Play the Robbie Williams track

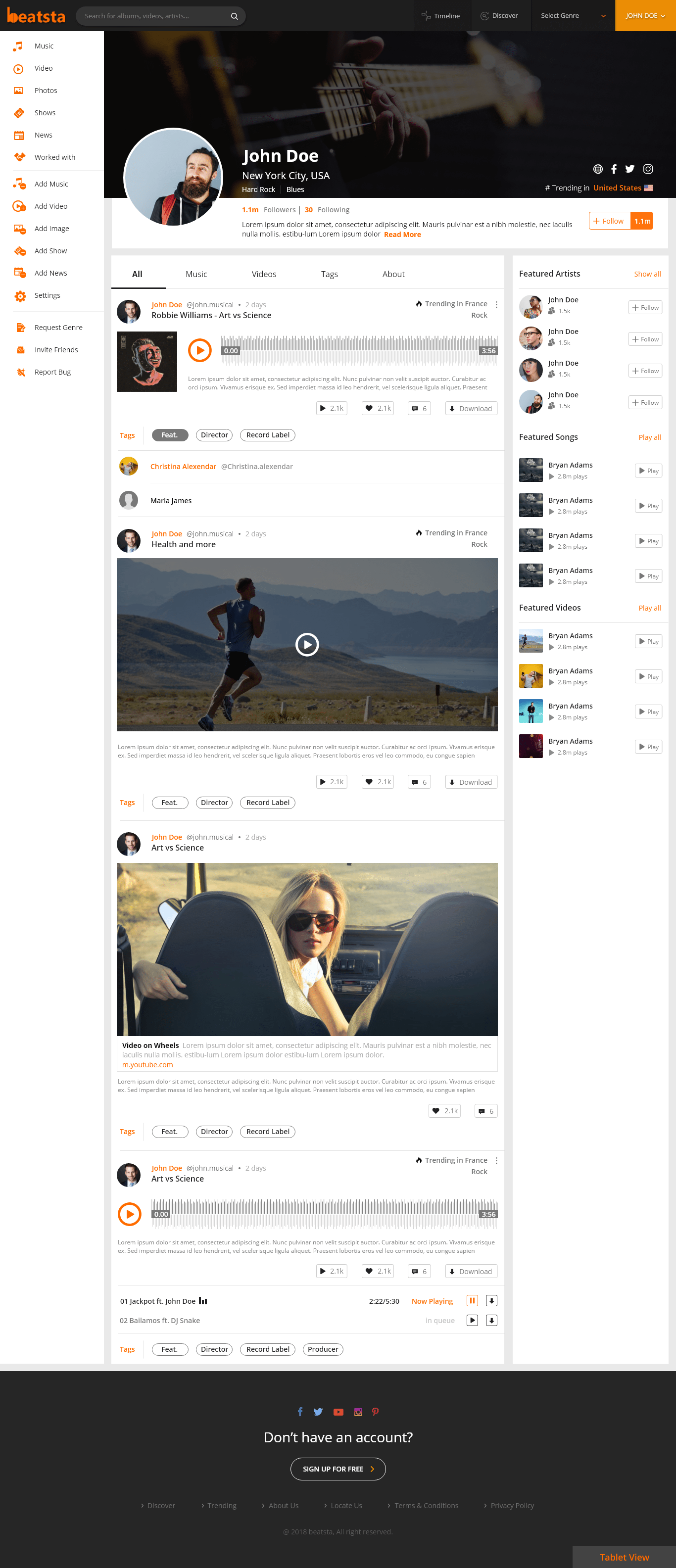200,351
